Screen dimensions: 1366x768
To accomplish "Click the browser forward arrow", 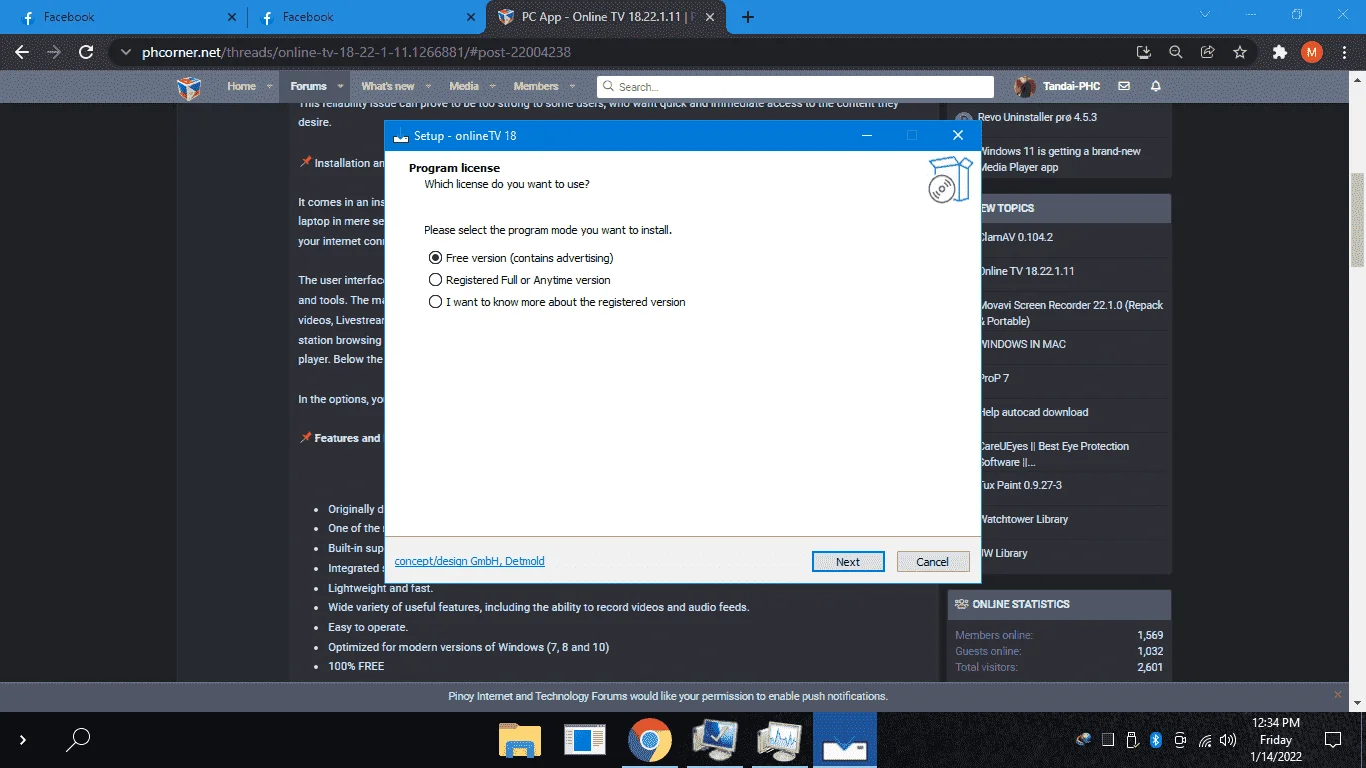I will click(54, 52).
